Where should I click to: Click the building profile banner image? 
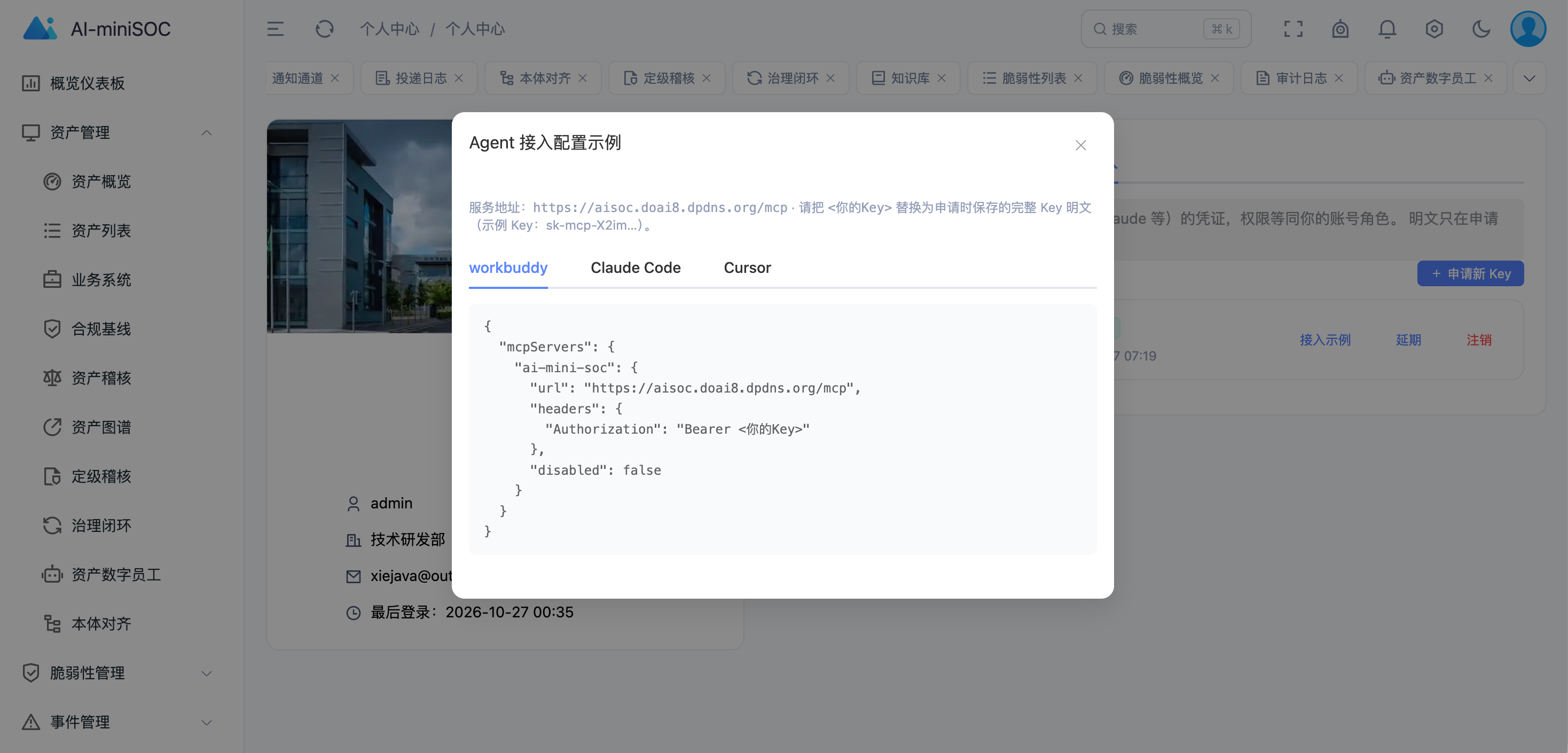click(x=359, y=226)
